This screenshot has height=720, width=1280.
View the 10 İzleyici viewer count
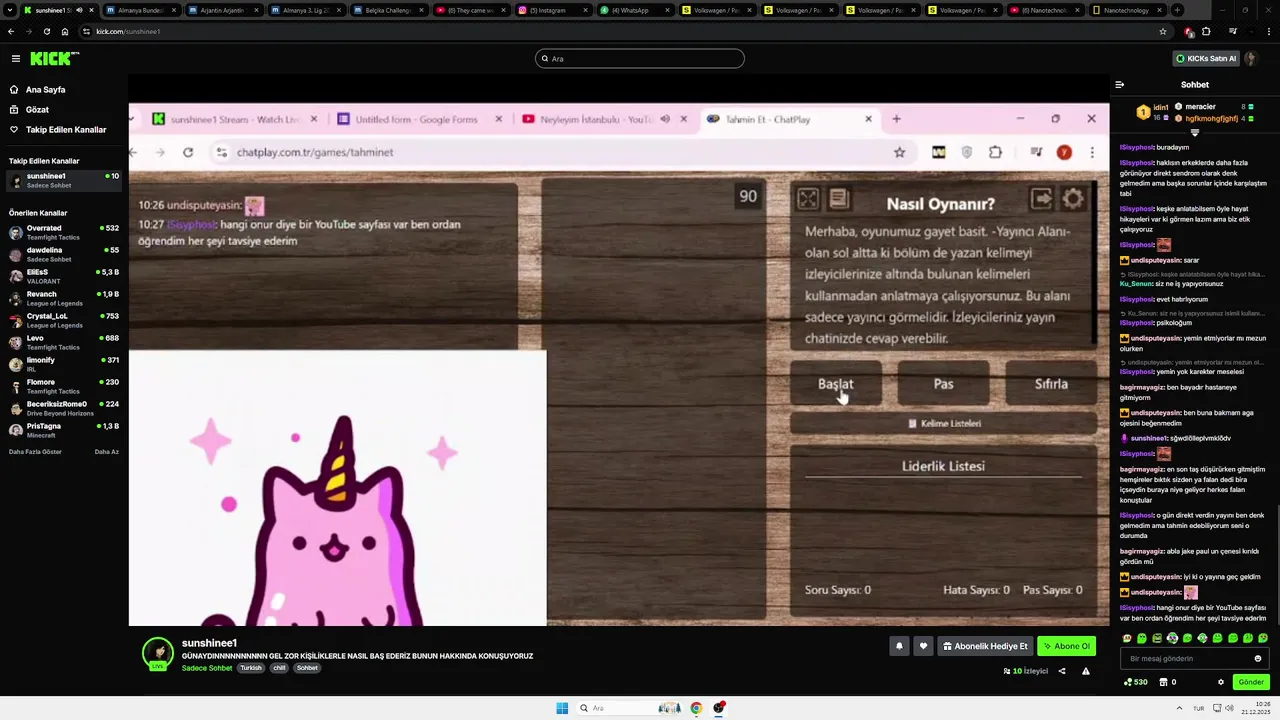(1026, 671)
